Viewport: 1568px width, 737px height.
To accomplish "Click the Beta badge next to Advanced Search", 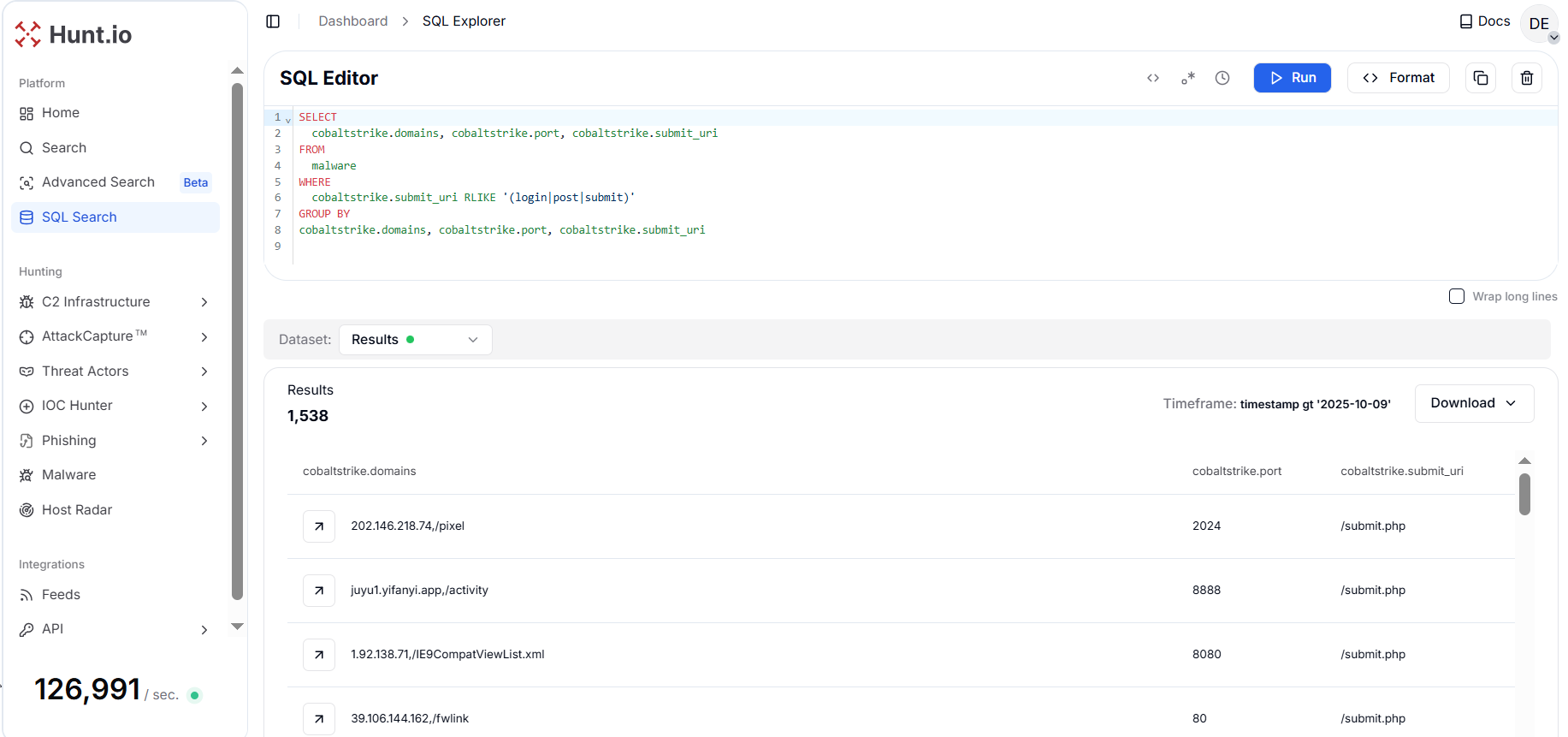I will pos(196,182).
